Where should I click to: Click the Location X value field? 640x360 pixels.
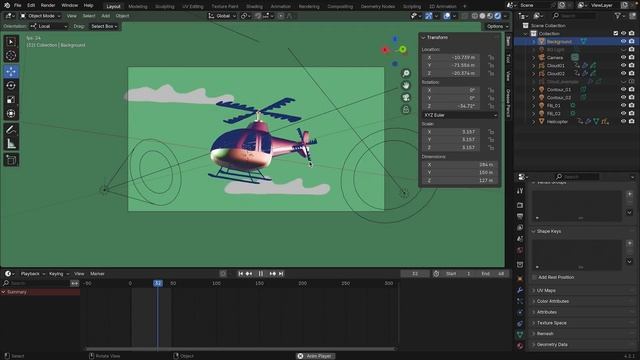pyautogui.click(x=451, y=58)
